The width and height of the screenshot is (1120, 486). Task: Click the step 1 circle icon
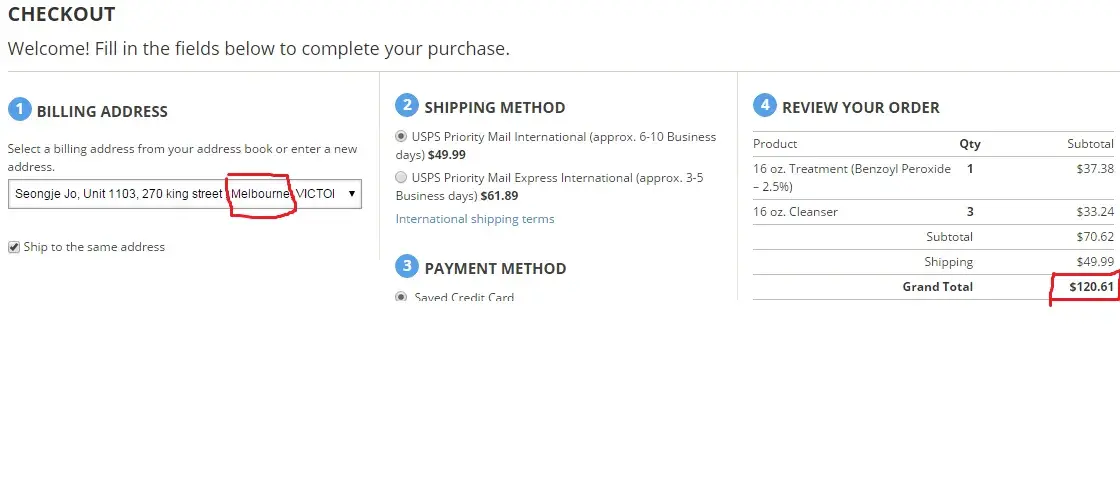[19, 110]
